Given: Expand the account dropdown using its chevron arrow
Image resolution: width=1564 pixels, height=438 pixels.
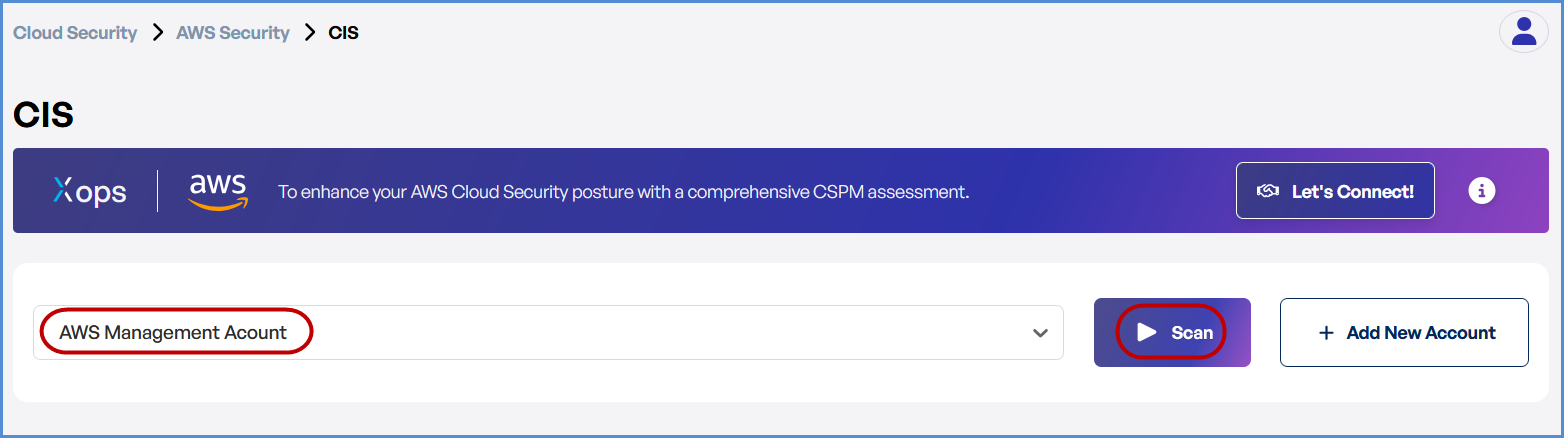Looking at the screenshot, I should [x=1040, y=333].
